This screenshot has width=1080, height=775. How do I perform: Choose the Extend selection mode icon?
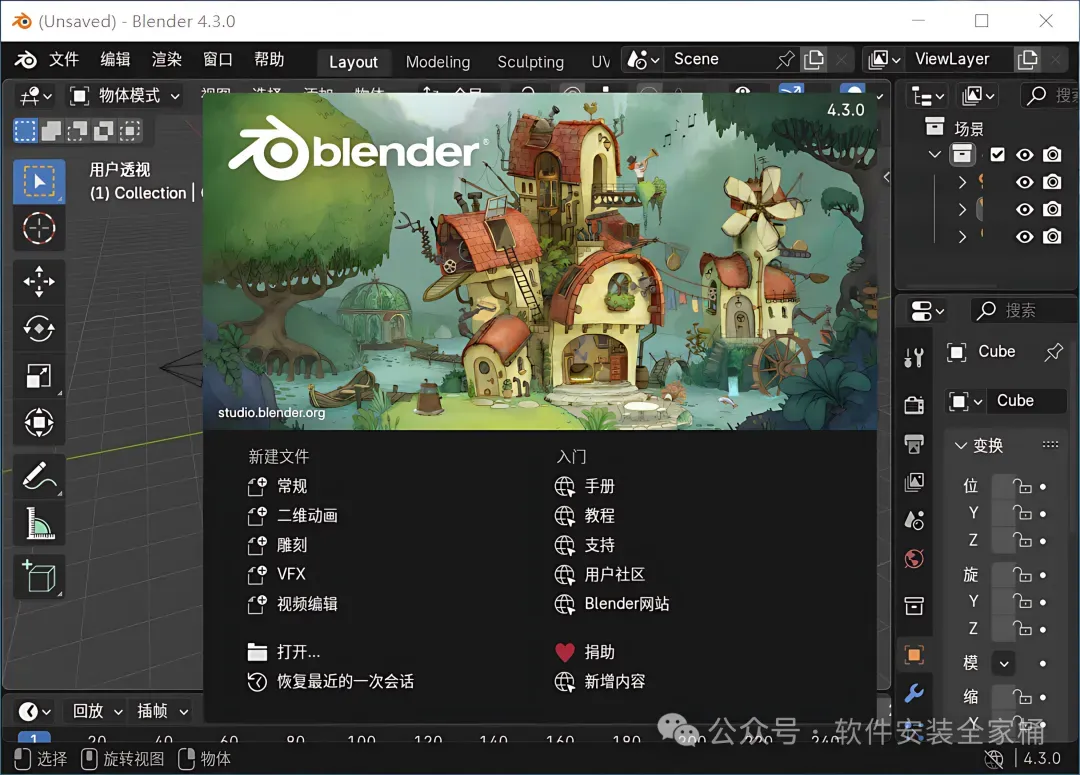52,130
